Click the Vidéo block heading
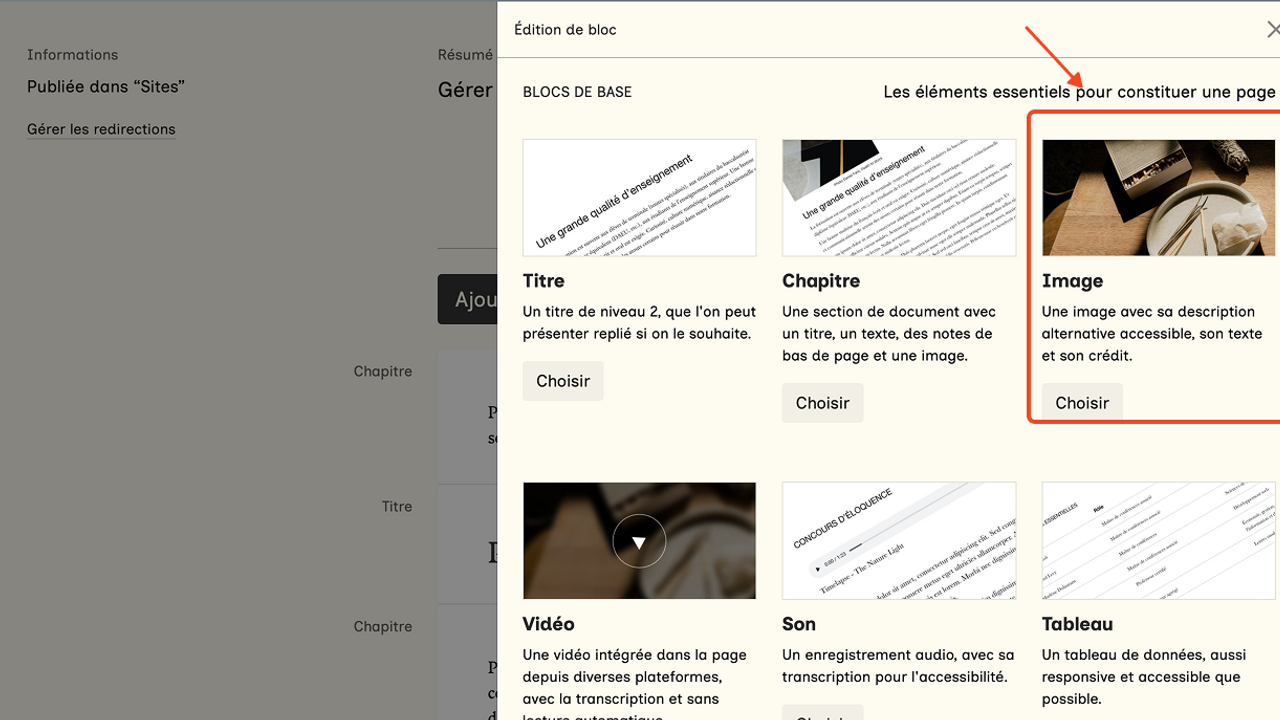 pyautogui.click(x=548, y=624)
